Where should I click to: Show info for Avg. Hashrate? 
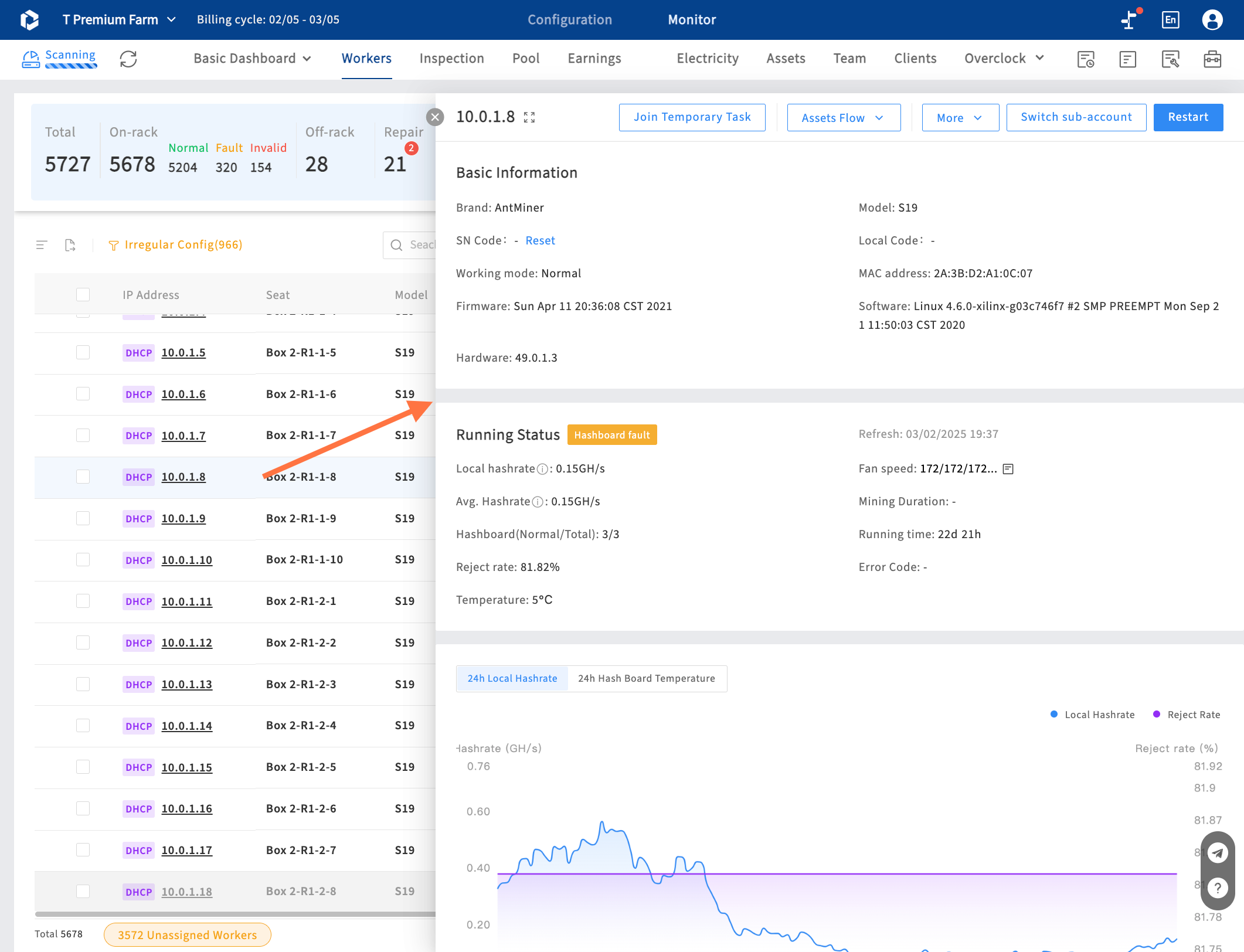[538, 502]
